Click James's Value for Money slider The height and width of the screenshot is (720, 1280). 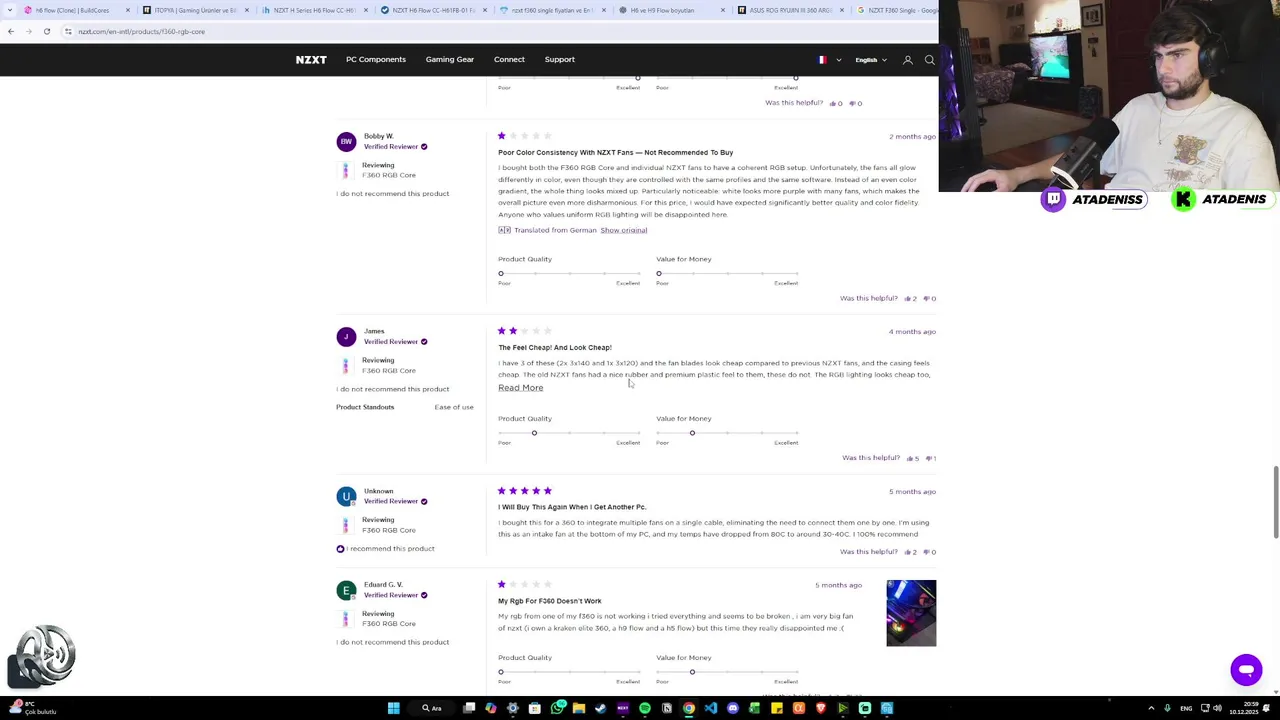click(x=728, y=433)
